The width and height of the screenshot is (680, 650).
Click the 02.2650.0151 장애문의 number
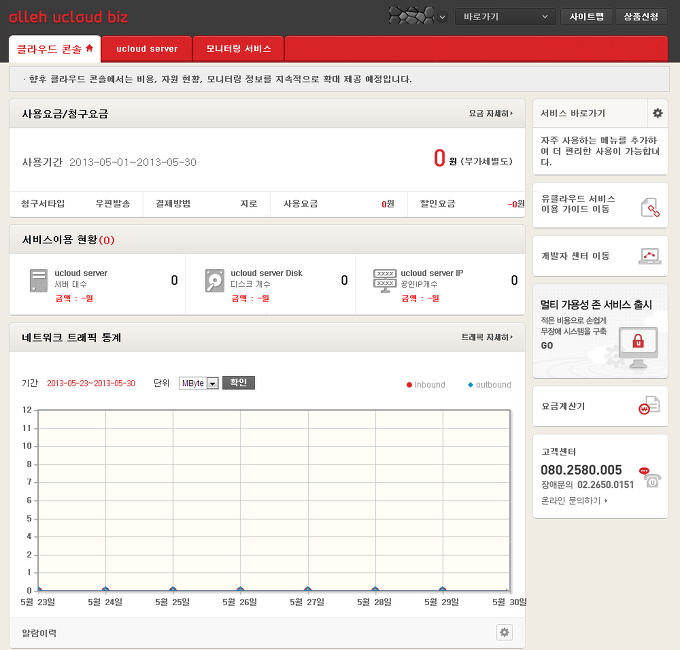point(605,485)
